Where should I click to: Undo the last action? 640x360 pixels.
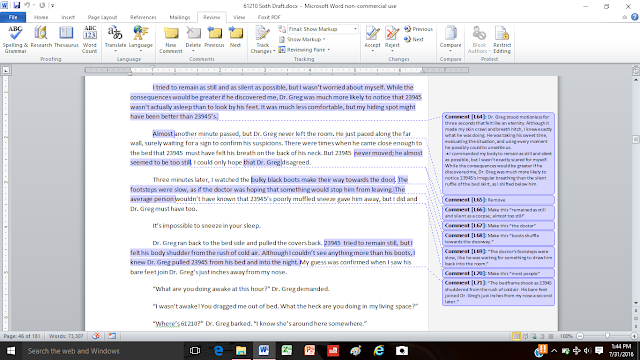click(x=27, y=6)
